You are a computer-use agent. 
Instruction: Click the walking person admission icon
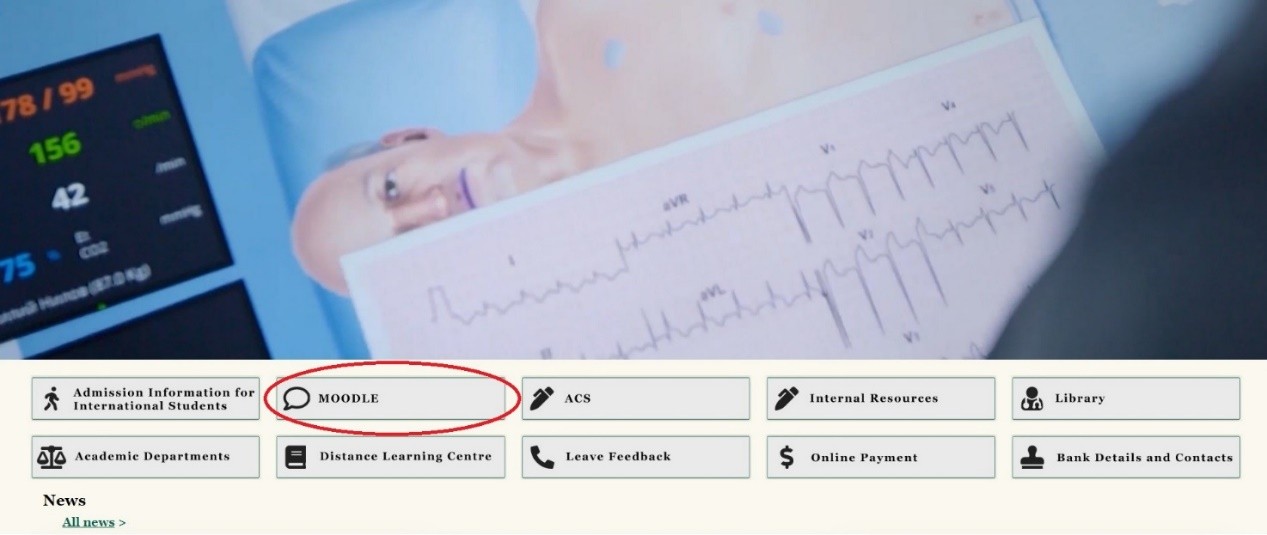51,399
